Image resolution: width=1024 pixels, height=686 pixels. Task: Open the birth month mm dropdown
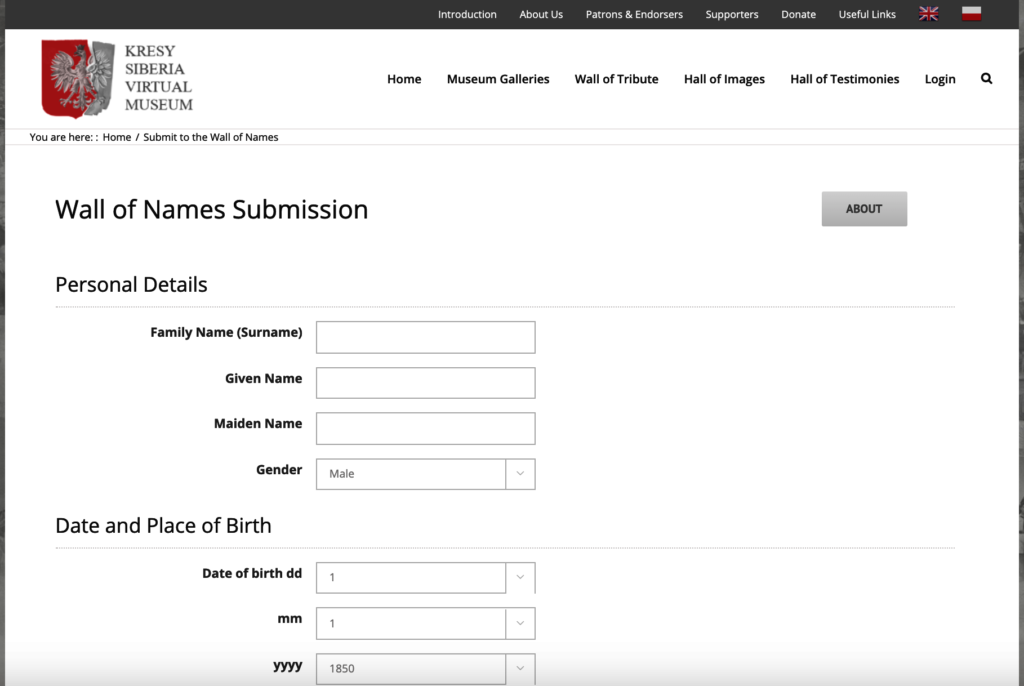[x=425, y=623]
